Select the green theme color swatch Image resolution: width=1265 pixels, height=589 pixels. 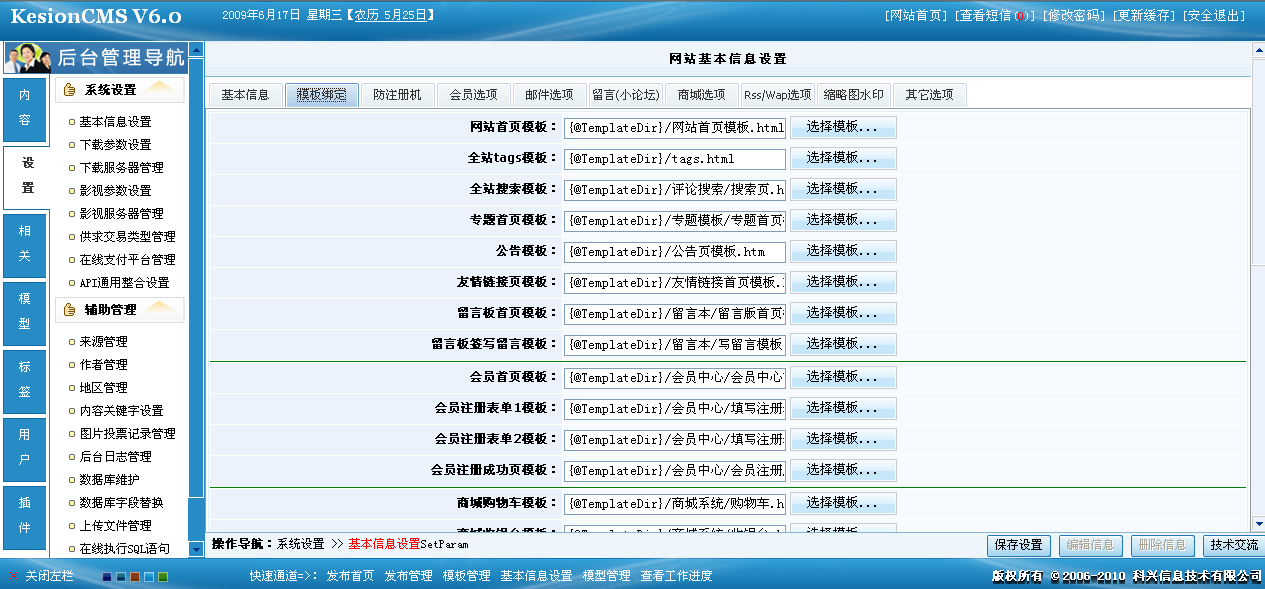click(163, 577)
